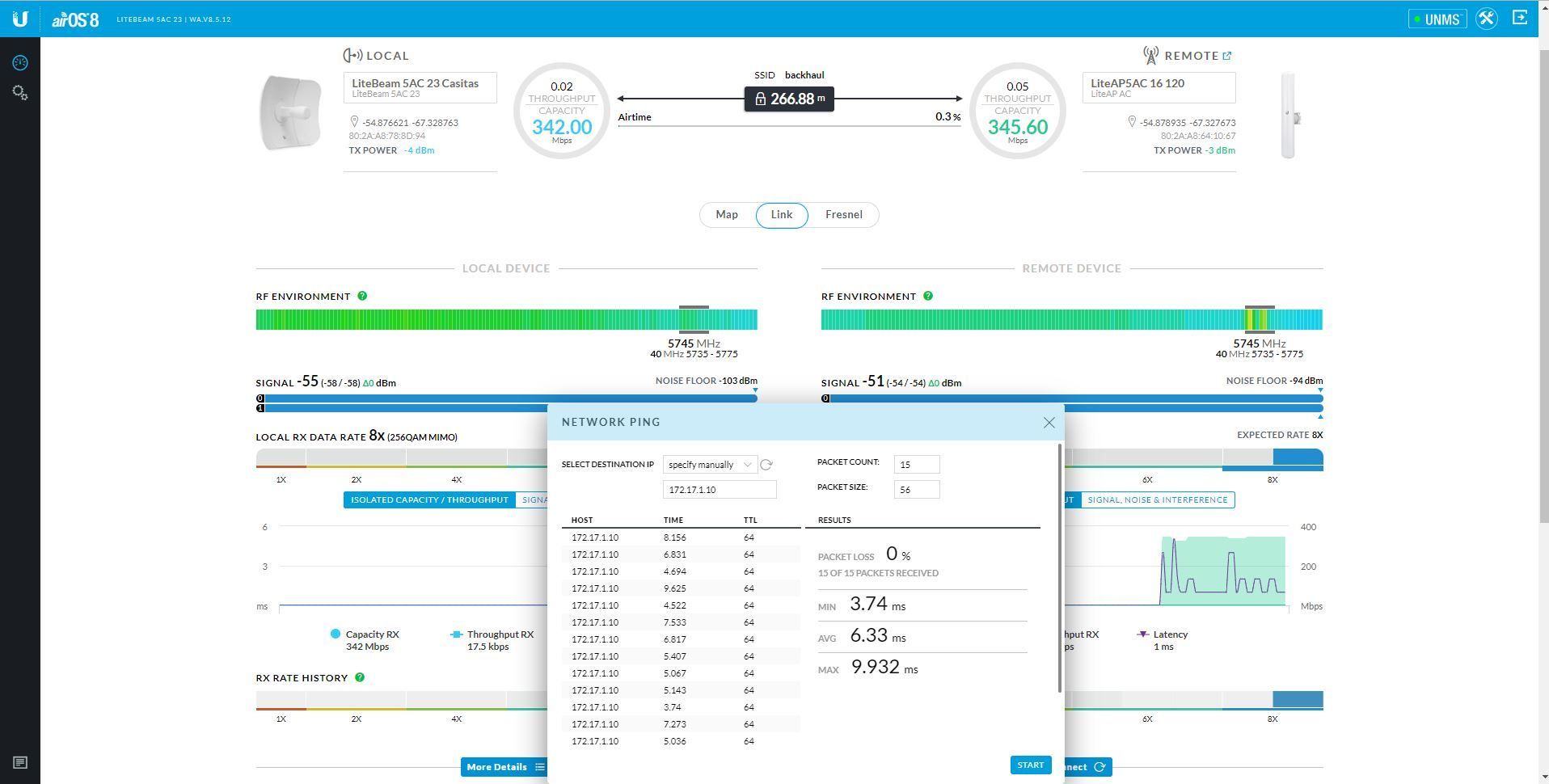1549x784 pixels.
Task: Click the local device name LiteBeam 5AC 23 Casitas
Action: pos(415,83)
